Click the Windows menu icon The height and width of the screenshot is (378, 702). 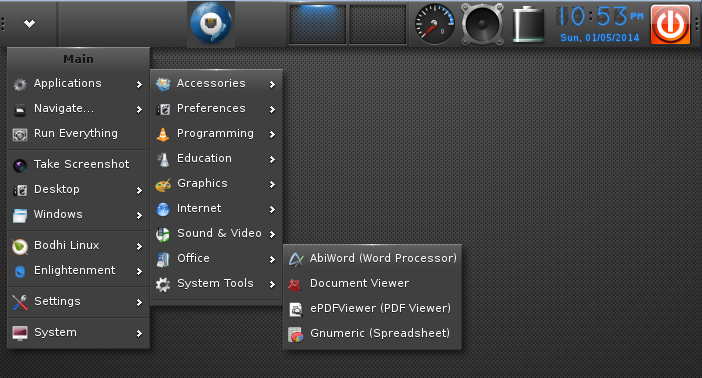click(x=20, y=215)
